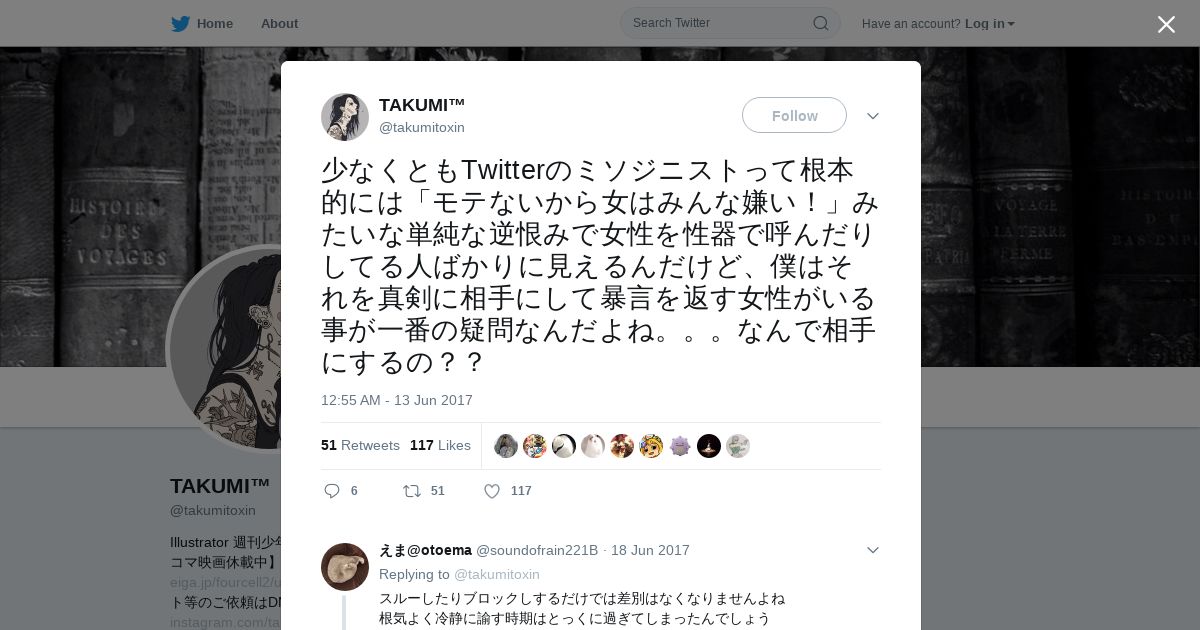The image size is (1200, 630).
Task: Click the first liker's avatar thumbnail
Action: 506,446
